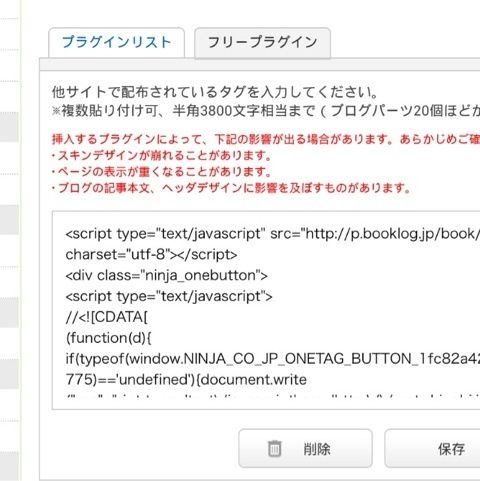Viewport: 480px width, 481px height.
Task: Click the 775)=='undefined' document.write line
Action: (x=186, y=380)
